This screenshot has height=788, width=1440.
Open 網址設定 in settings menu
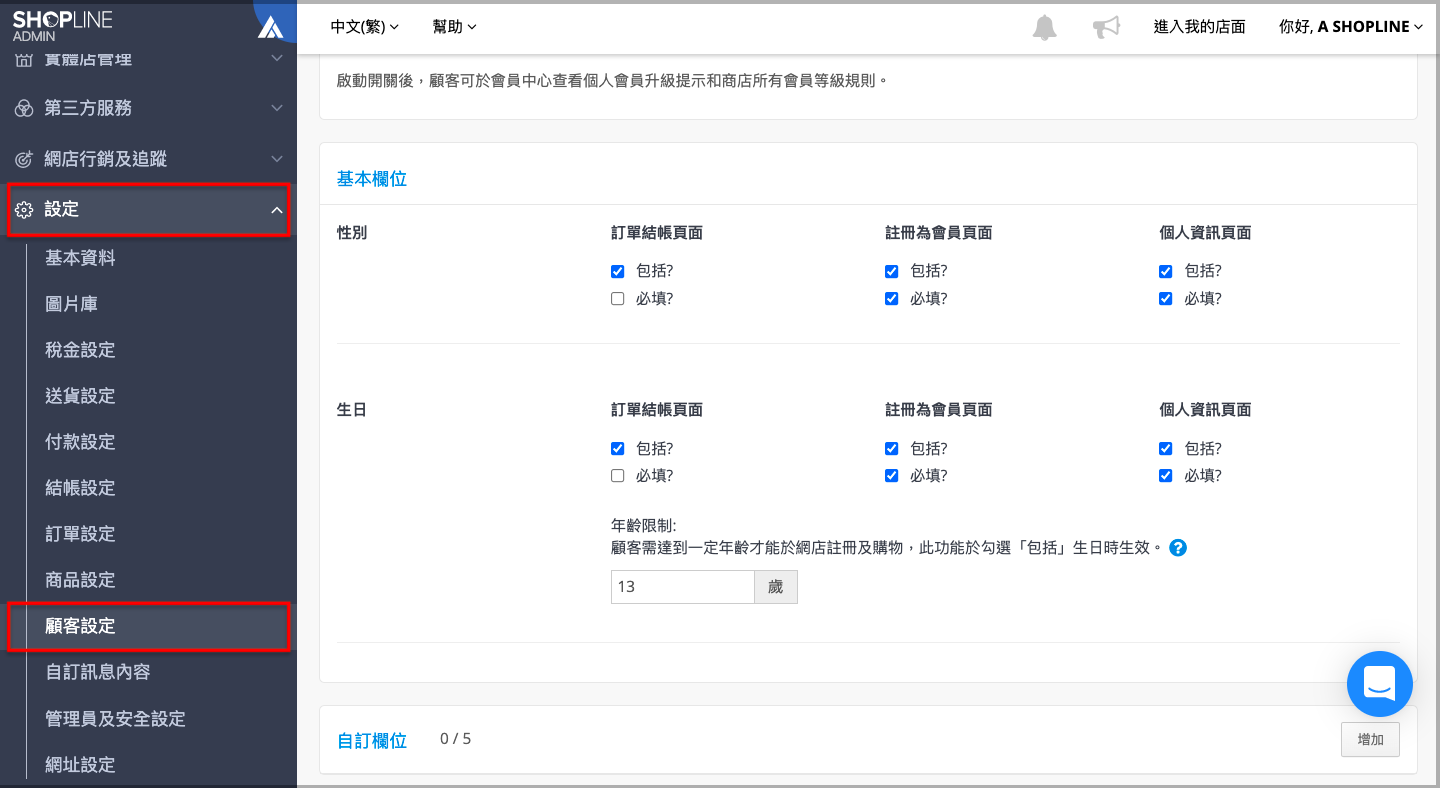(80, 765)
